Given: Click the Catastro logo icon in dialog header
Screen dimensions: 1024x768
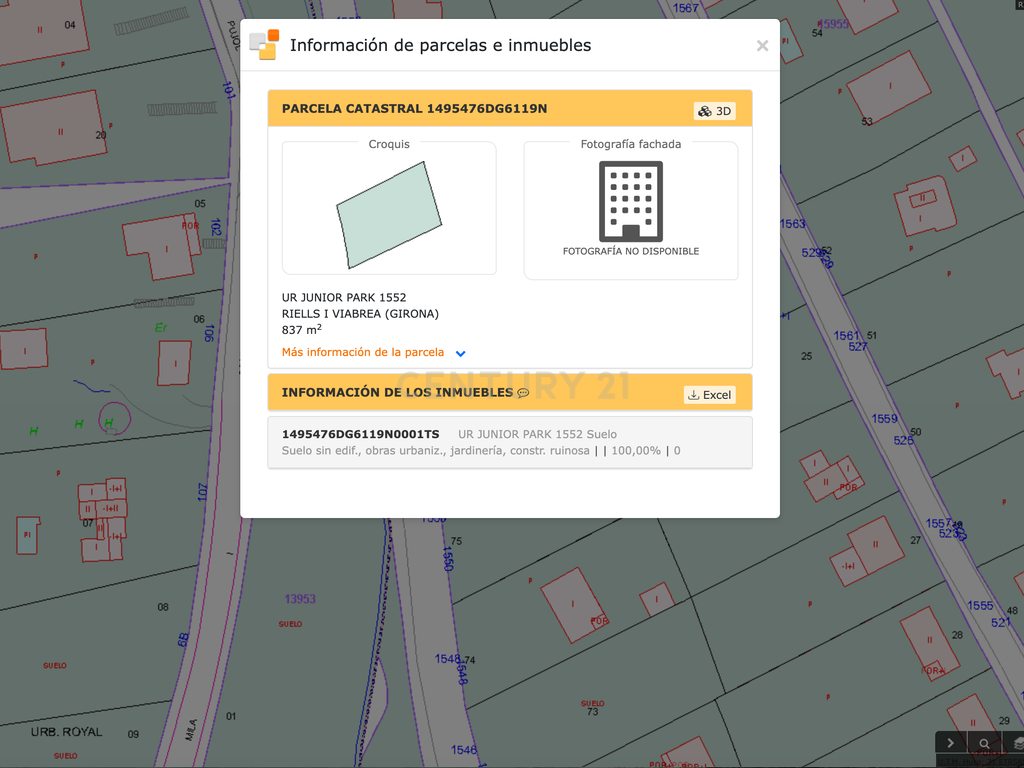Looking at the screenshot, I should click(264, 44).
